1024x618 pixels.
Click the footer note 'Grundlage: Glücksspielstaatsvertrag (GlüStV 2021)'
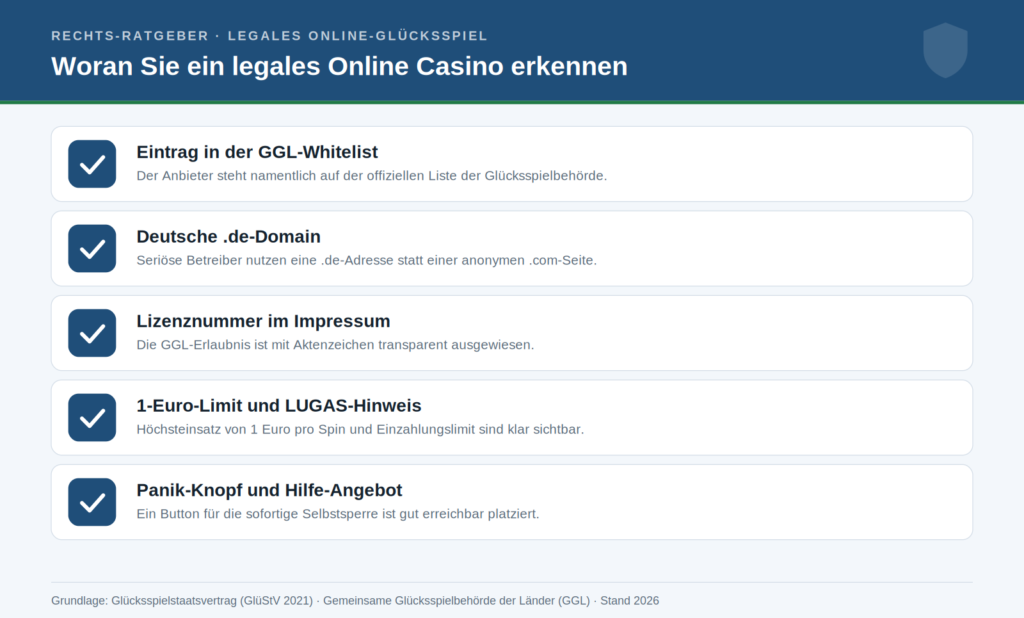click(x=182, y=600)
